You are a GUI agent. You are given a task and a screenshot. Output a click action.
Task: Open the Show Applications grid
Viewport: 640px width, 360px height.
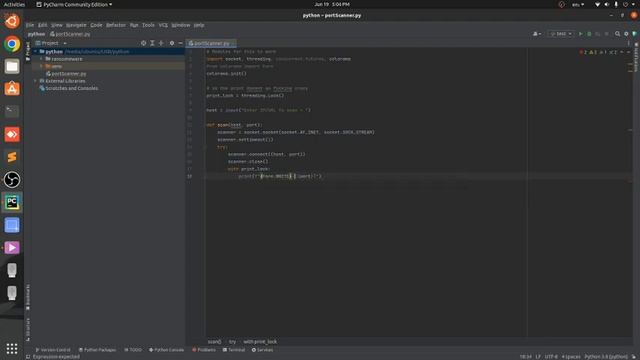point(12,348)
